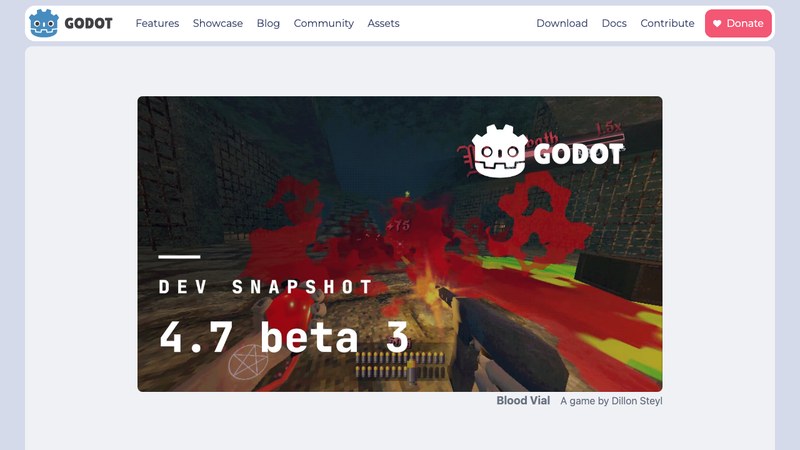
Task: Click the heart icon in the Donate button
Action: (x=717, y=23)
